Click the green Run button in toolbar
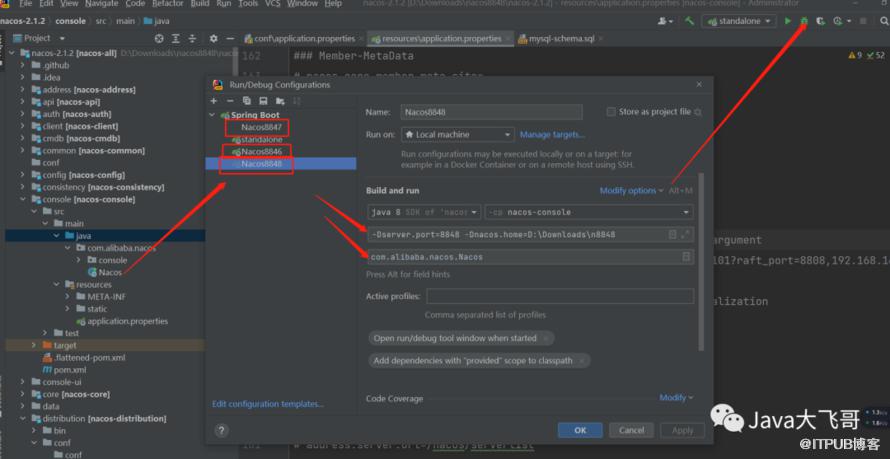The height and width of the screenshot is (459, 890). pyautogui.click(x=788, y=20)
